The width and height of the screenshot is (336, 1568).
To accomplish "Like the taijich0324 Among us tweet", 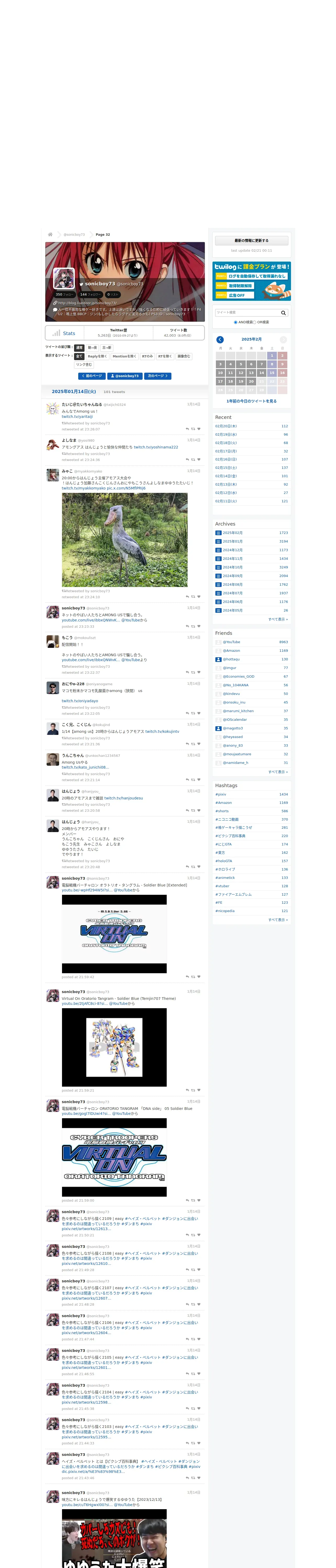I will [x=199, y=429].
